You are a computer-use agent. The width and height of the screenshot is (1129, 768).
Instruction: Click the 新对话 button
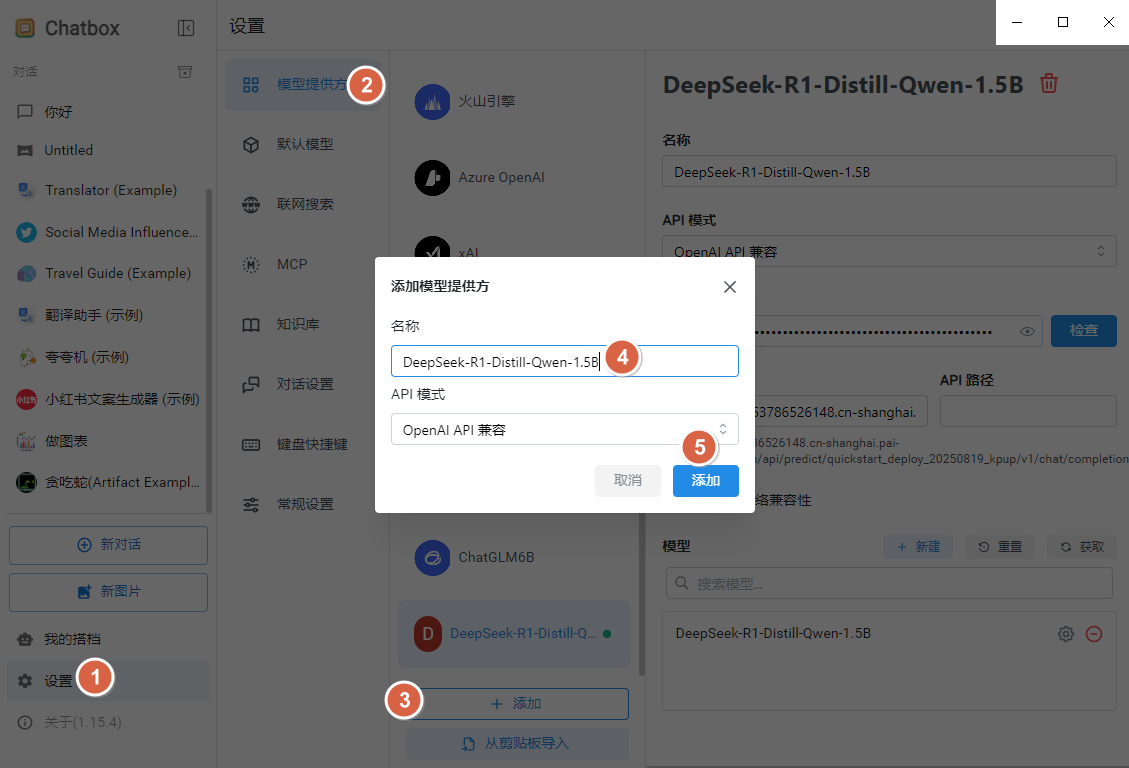tap(109, 545)
